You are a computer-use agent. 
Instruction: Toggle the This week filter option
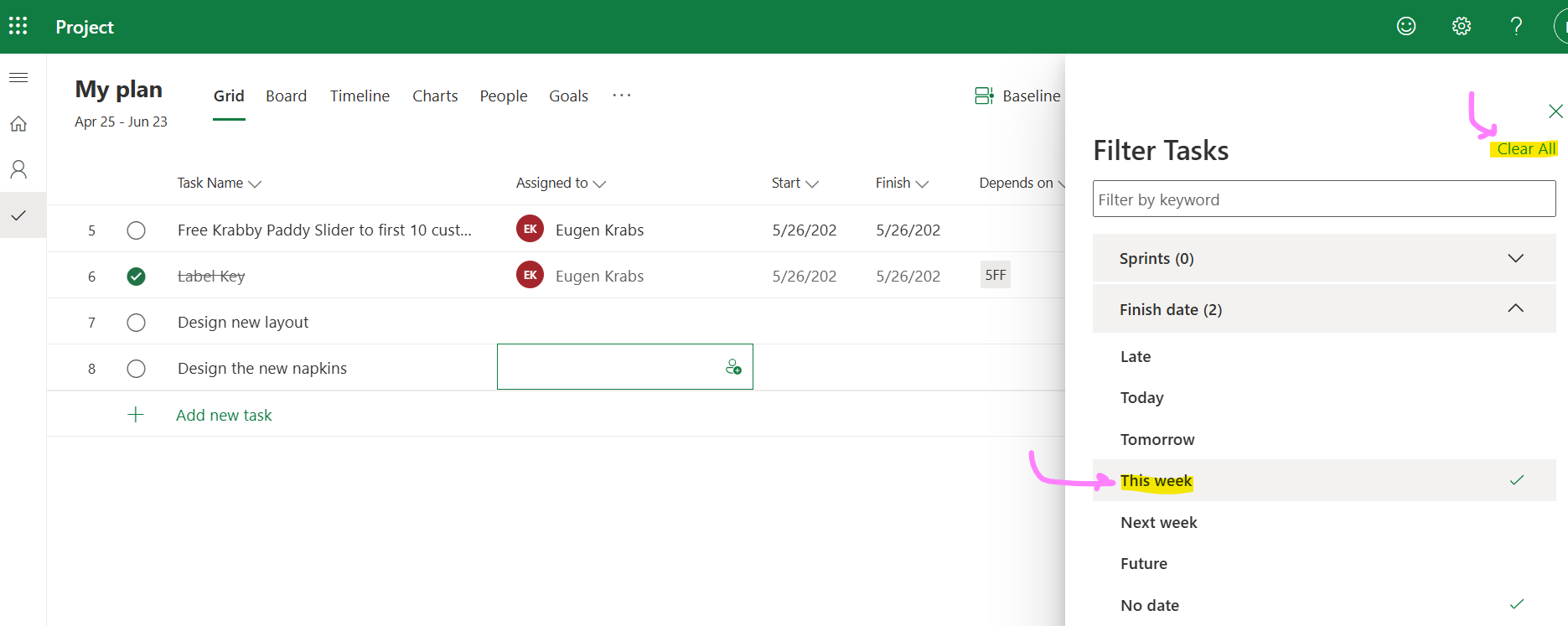(1324, 480)
